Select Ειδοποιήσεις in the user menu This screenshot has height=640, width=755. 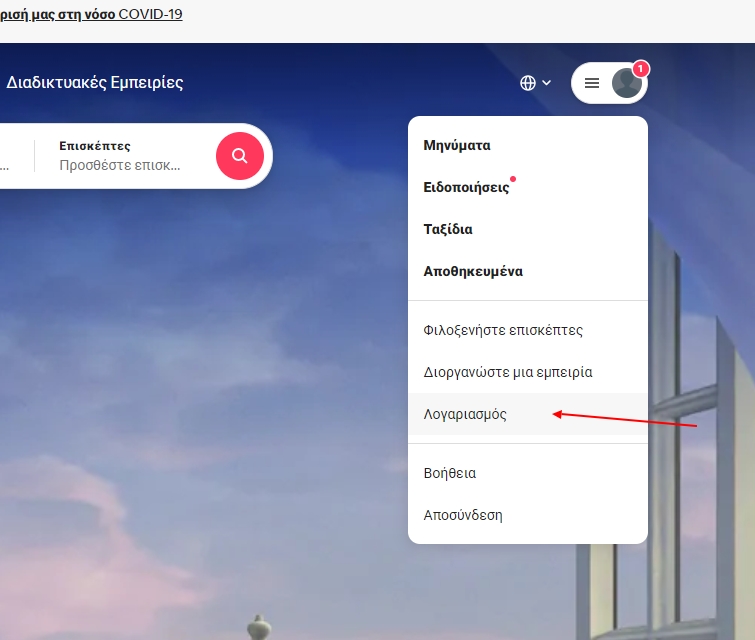click(466, 187)
